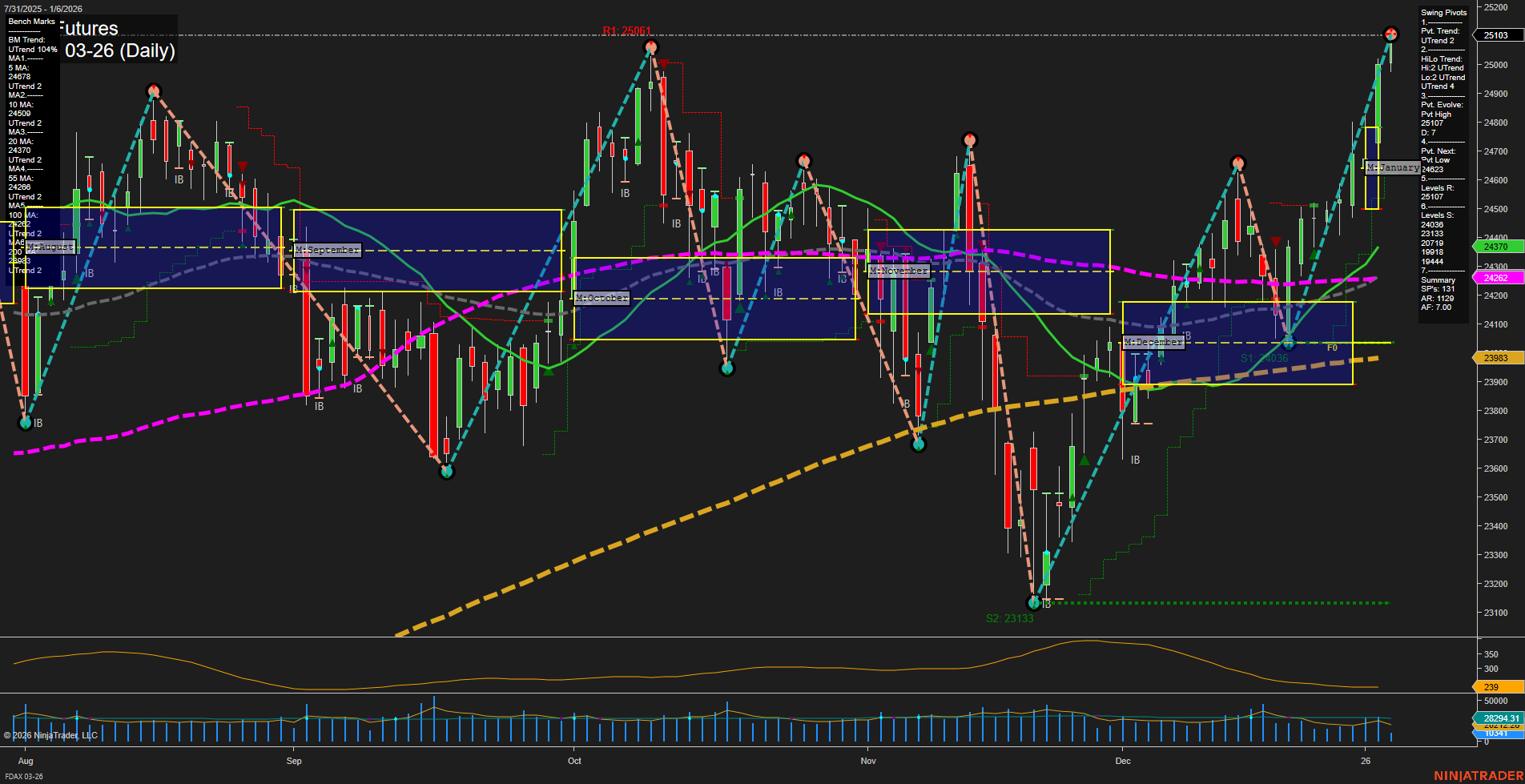Select the FDAX 03-26 chart tab

(x=24, y=776)
